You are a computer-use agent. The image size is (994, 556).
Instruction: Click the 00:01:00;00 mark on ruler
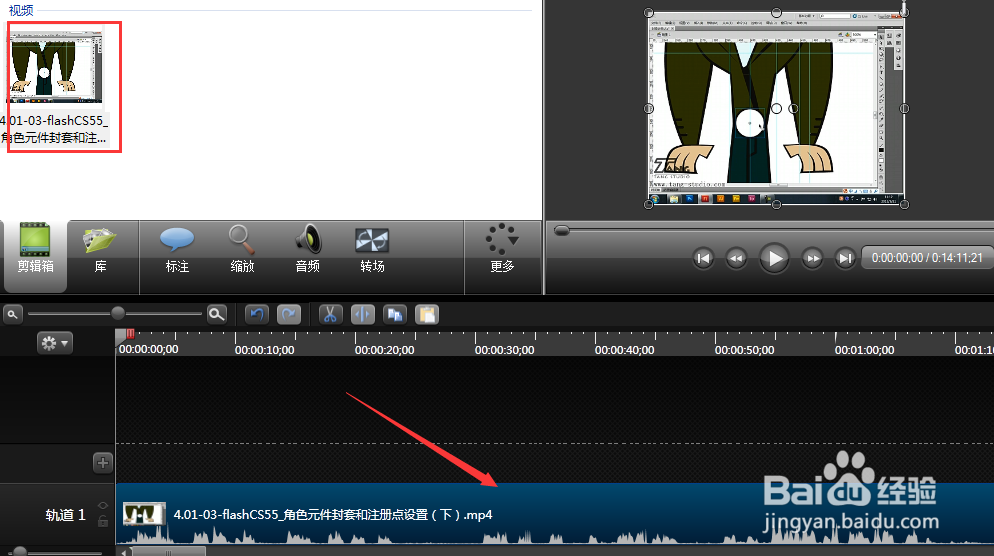click(x=865, y=350)
